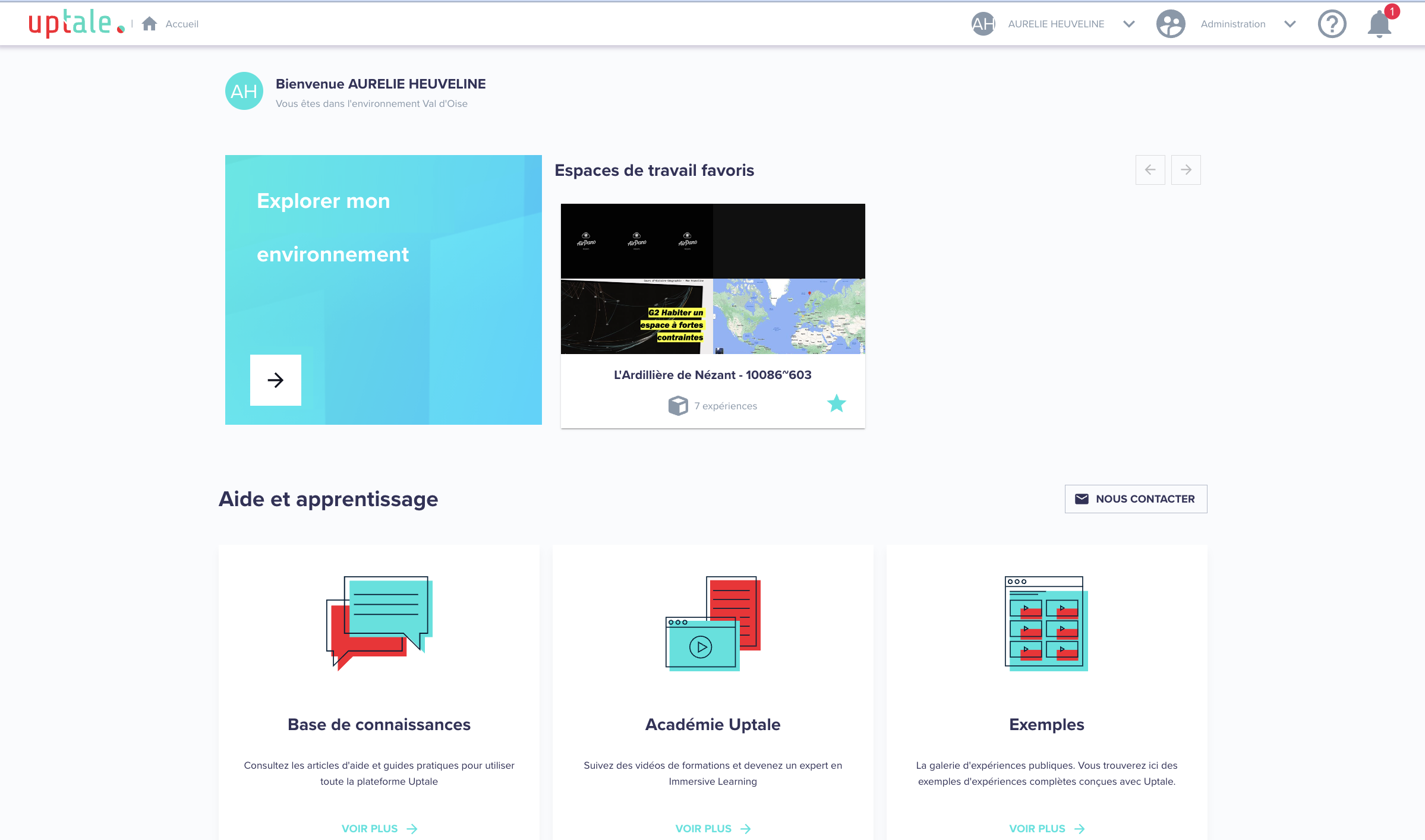
Task: Click the arrow in Explorer mon environnement
Action: tap(276, 380)
